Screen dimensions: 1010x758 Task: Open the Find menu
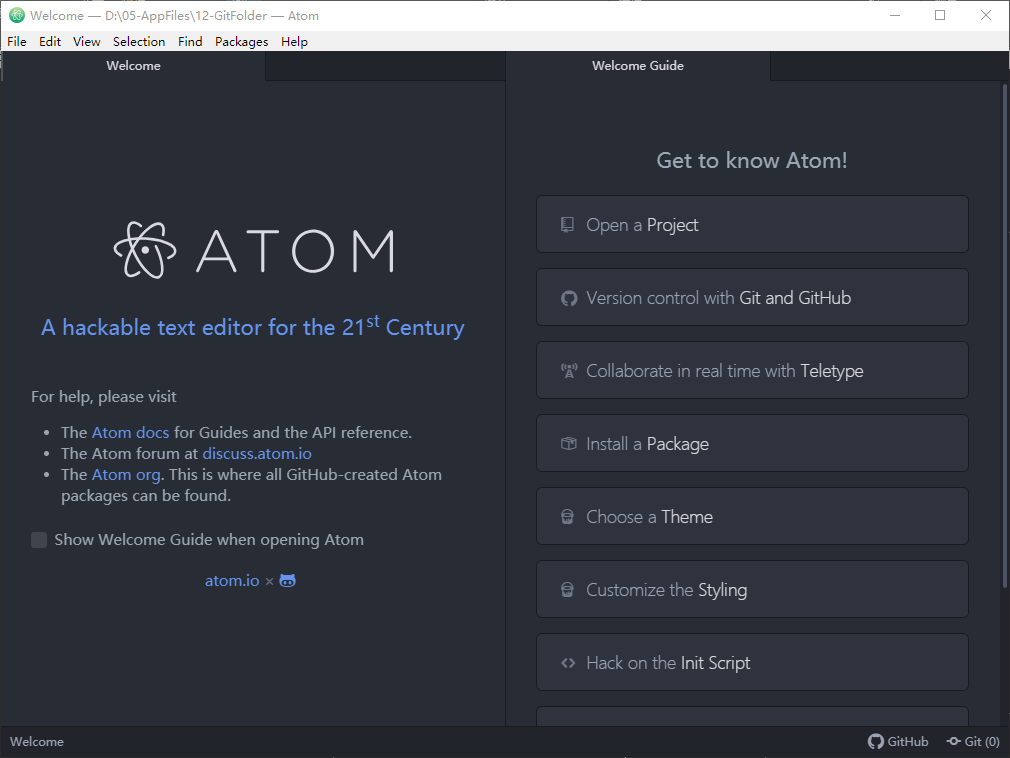point(190,41)
